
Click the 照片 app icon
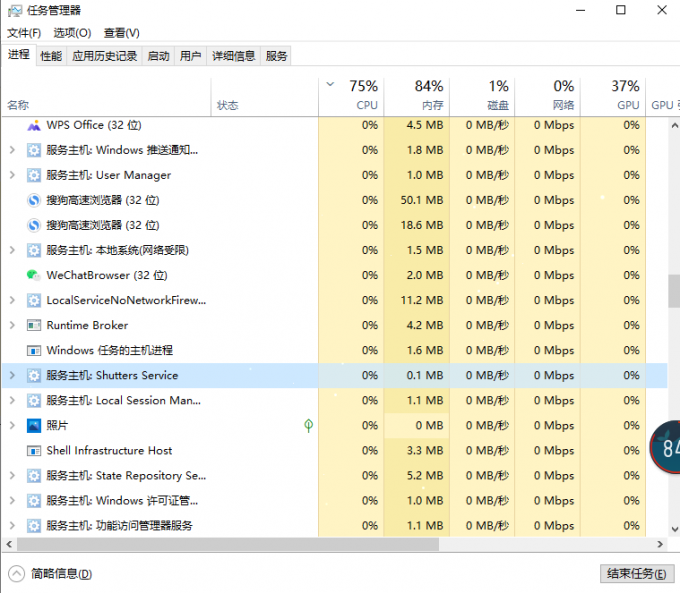[x=34, y=426]
